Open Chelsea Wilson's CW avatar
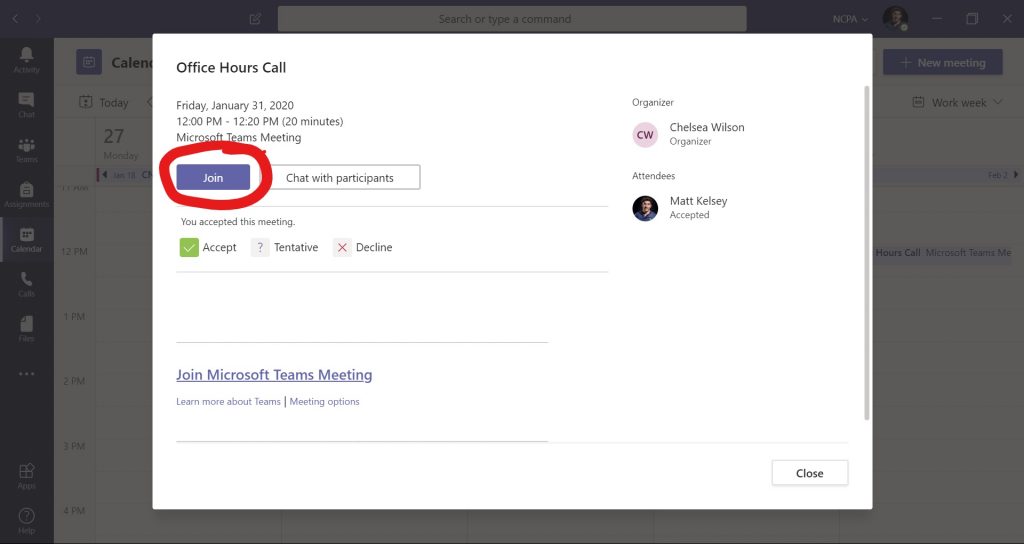 click(x=645, y=135)
